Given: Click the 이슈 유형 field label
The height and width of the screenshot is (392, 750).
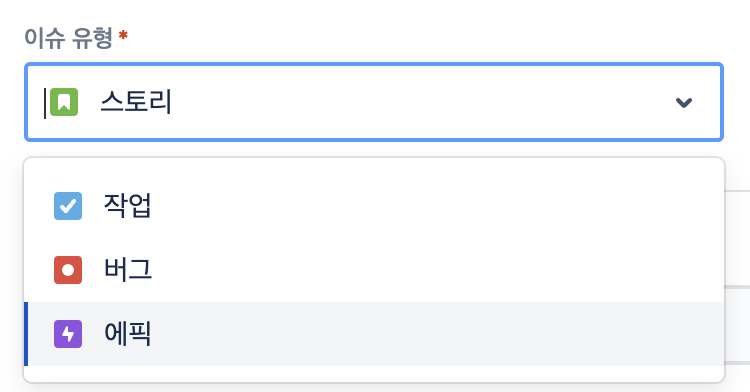Looking at the screenshot, I should click(x=68, y=38).
